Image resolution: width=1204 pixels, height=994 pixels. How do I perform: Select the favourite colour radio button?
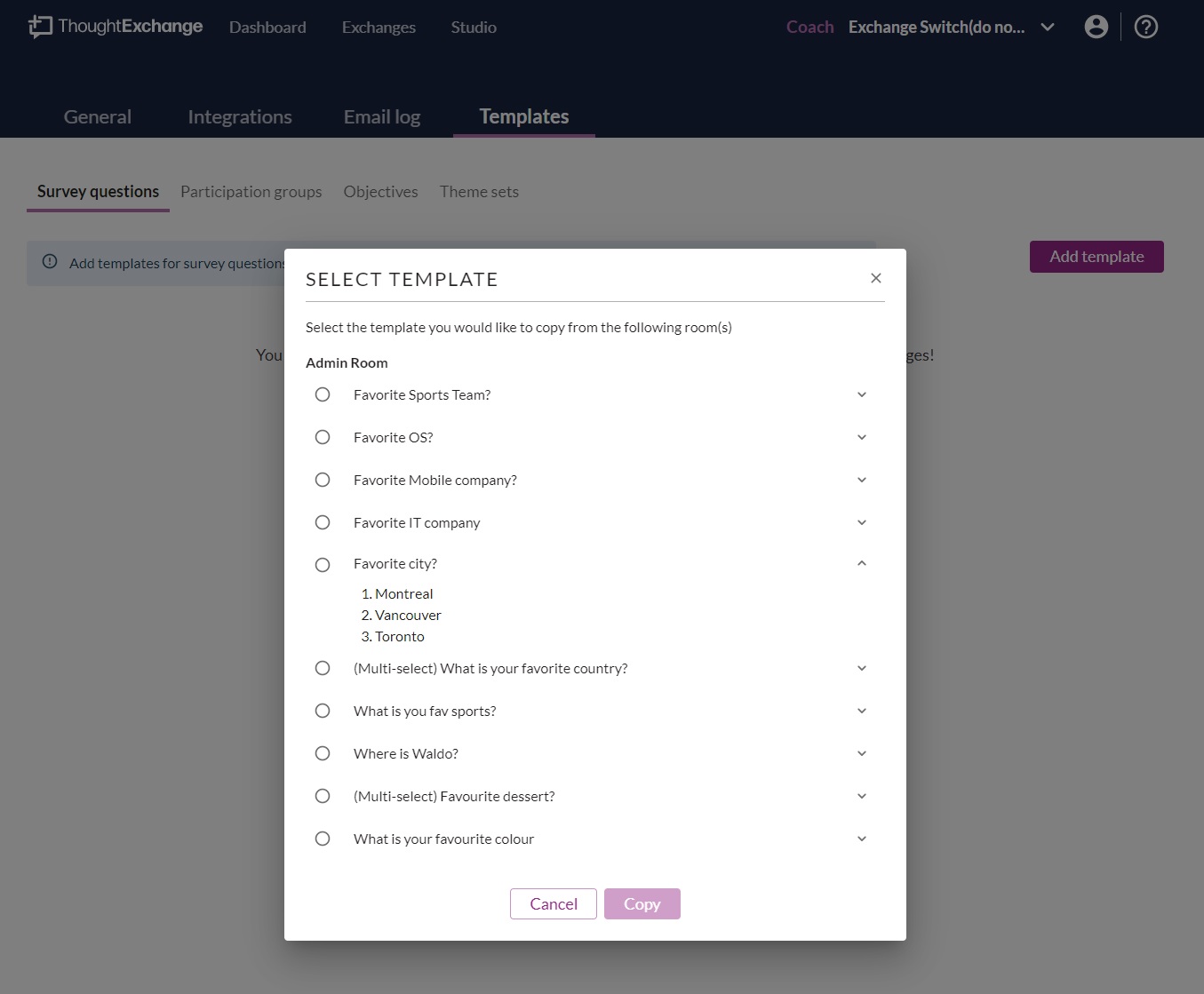[323, 839]
